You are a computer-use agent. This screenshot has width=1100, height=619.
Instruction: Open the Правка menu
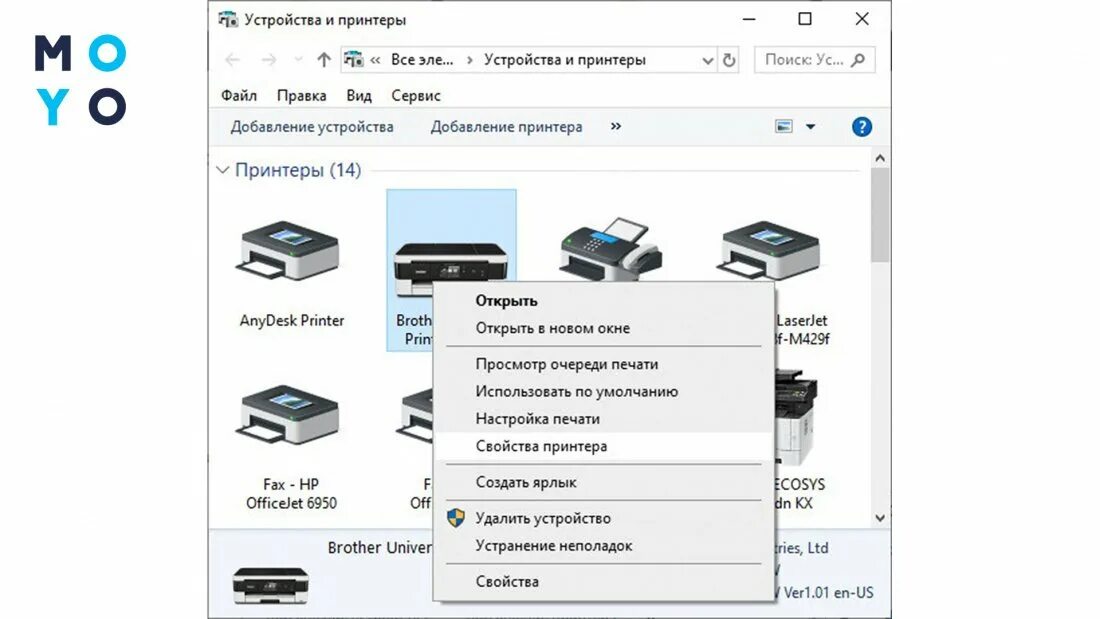pos(301,95)
